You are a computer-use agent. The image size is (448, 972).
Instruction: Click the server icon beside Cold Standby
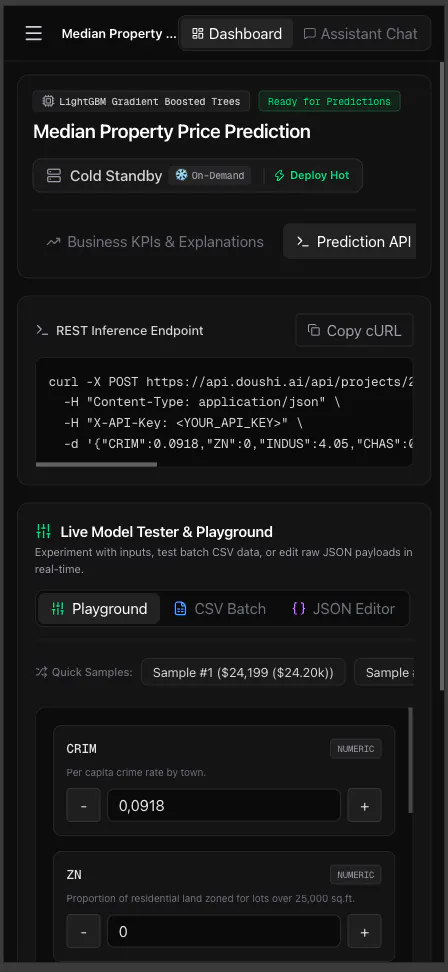(54, 176)
